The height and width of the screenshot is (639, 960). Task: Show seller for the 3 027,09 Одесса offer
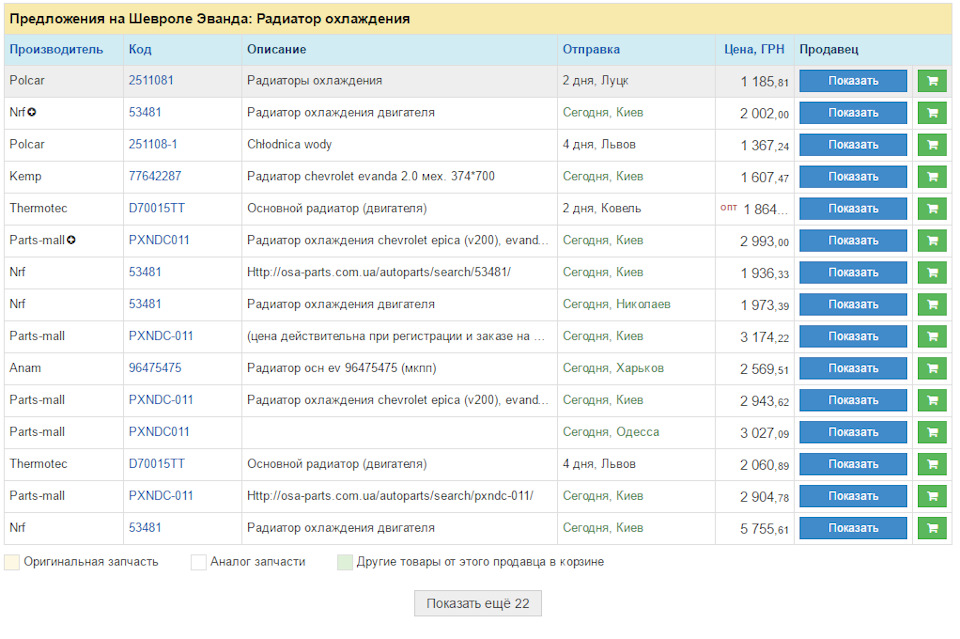point(853,432)
